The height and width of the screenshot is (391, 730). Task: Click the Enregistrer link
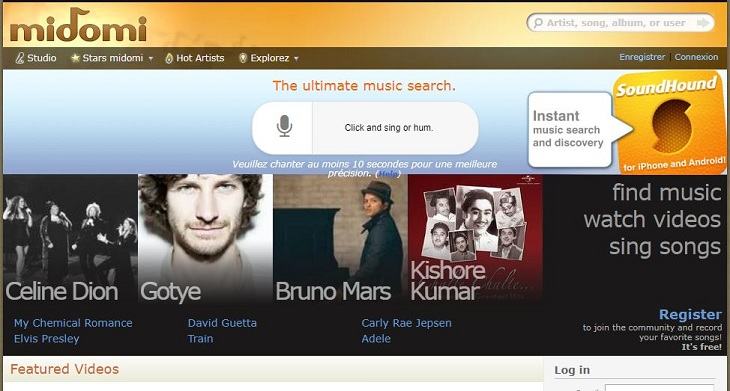click(x=642, y=57)
